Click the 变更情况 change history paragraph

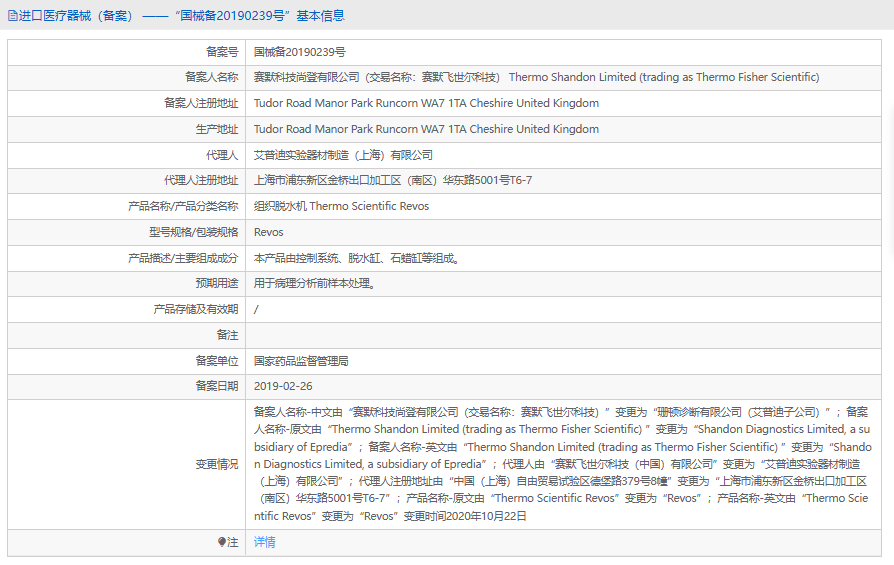[563, 464]
